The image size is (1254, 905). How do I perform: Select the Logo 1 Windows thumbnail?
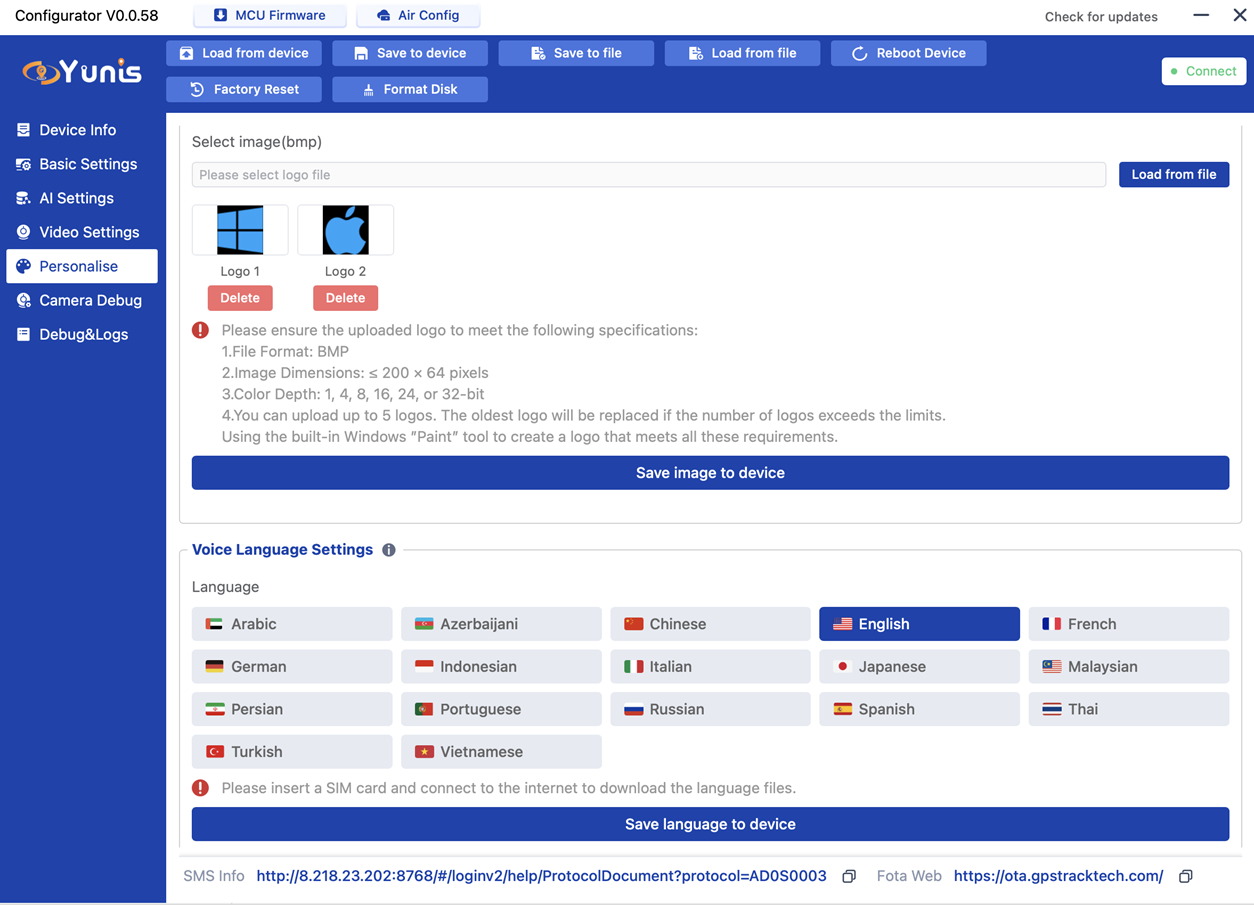[x=240, y=230]
